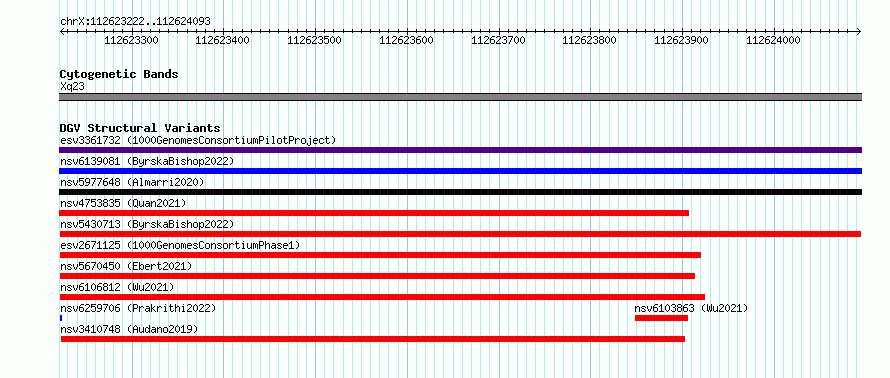Click the right arrow end of ruler

pos(859,31)
